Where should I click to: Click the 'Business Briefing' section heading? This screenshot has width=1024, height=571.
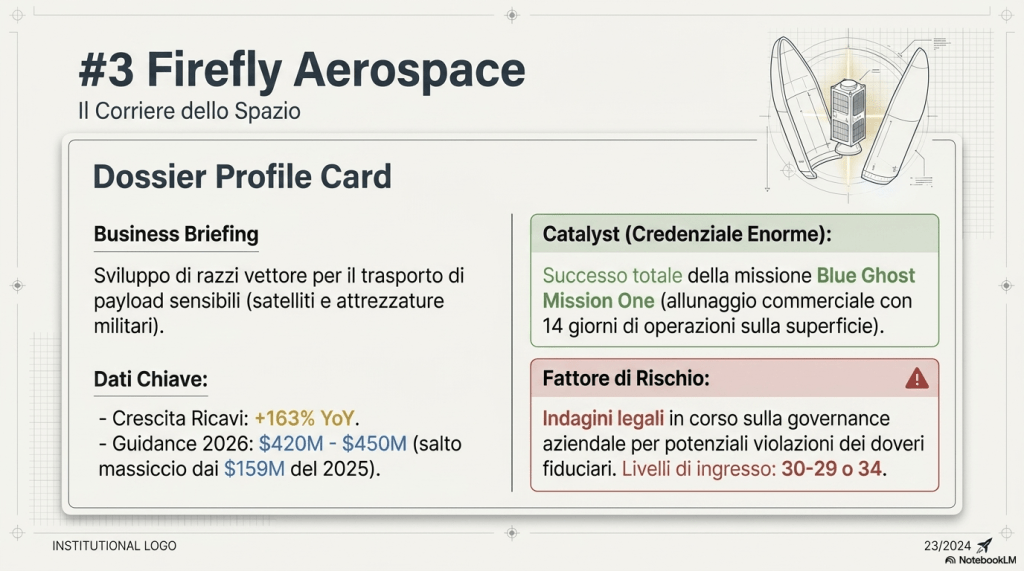[x=176, y=234]
